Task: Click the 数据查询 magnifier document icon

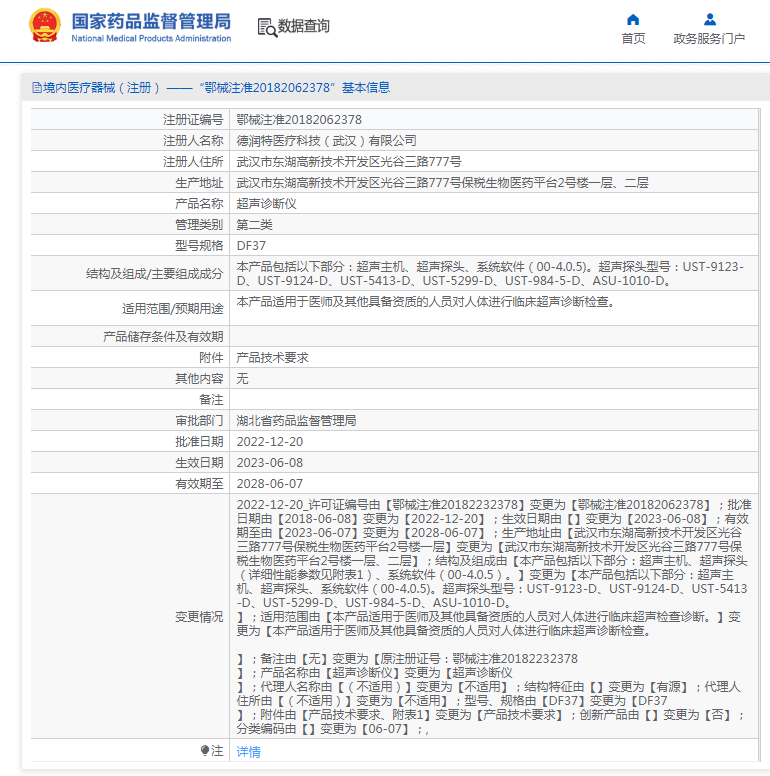Action: (x=267, y=27)
